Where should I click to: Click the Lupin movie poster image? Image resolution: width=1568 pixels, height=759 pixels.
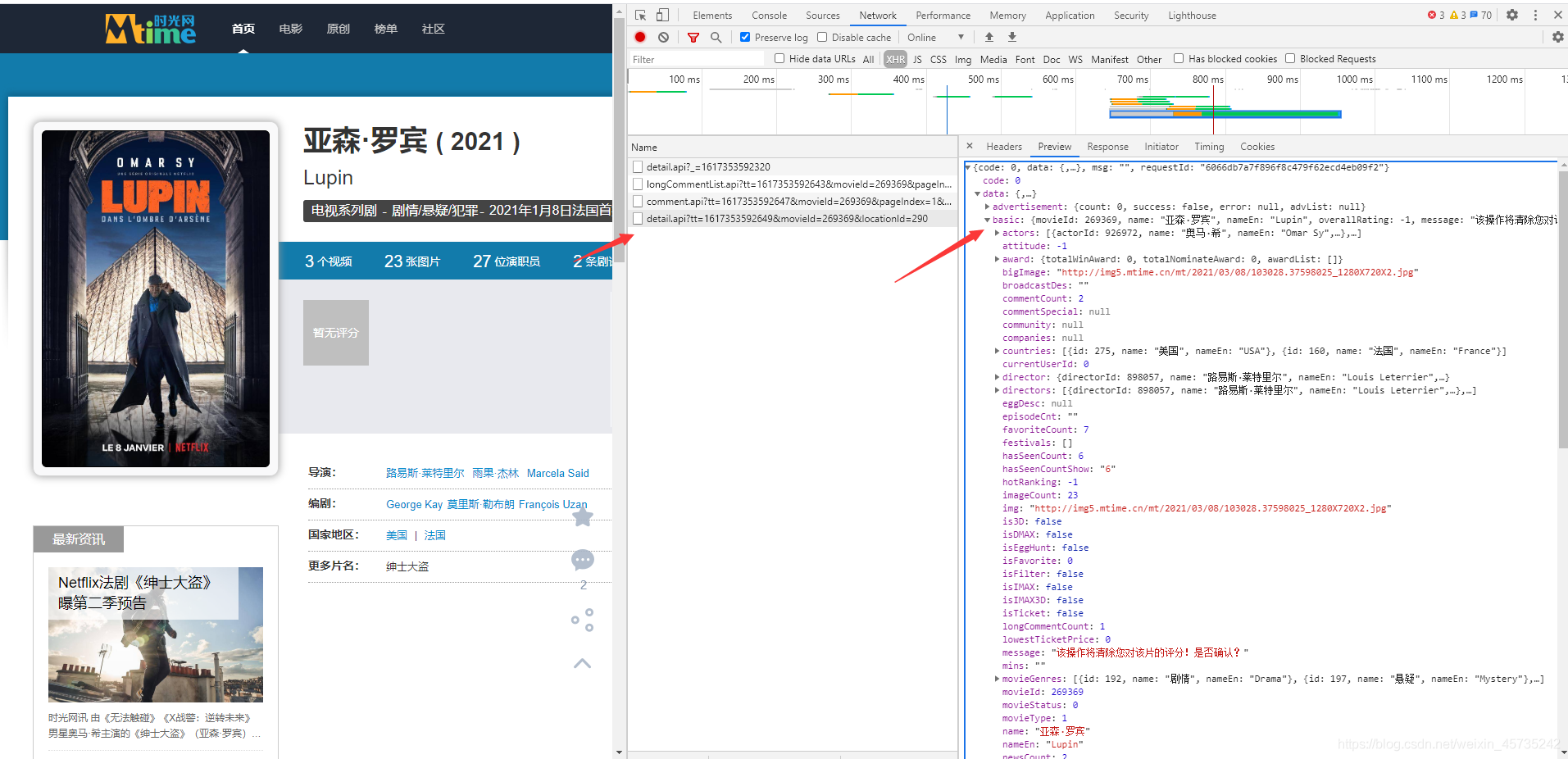[x=156, y=298]
